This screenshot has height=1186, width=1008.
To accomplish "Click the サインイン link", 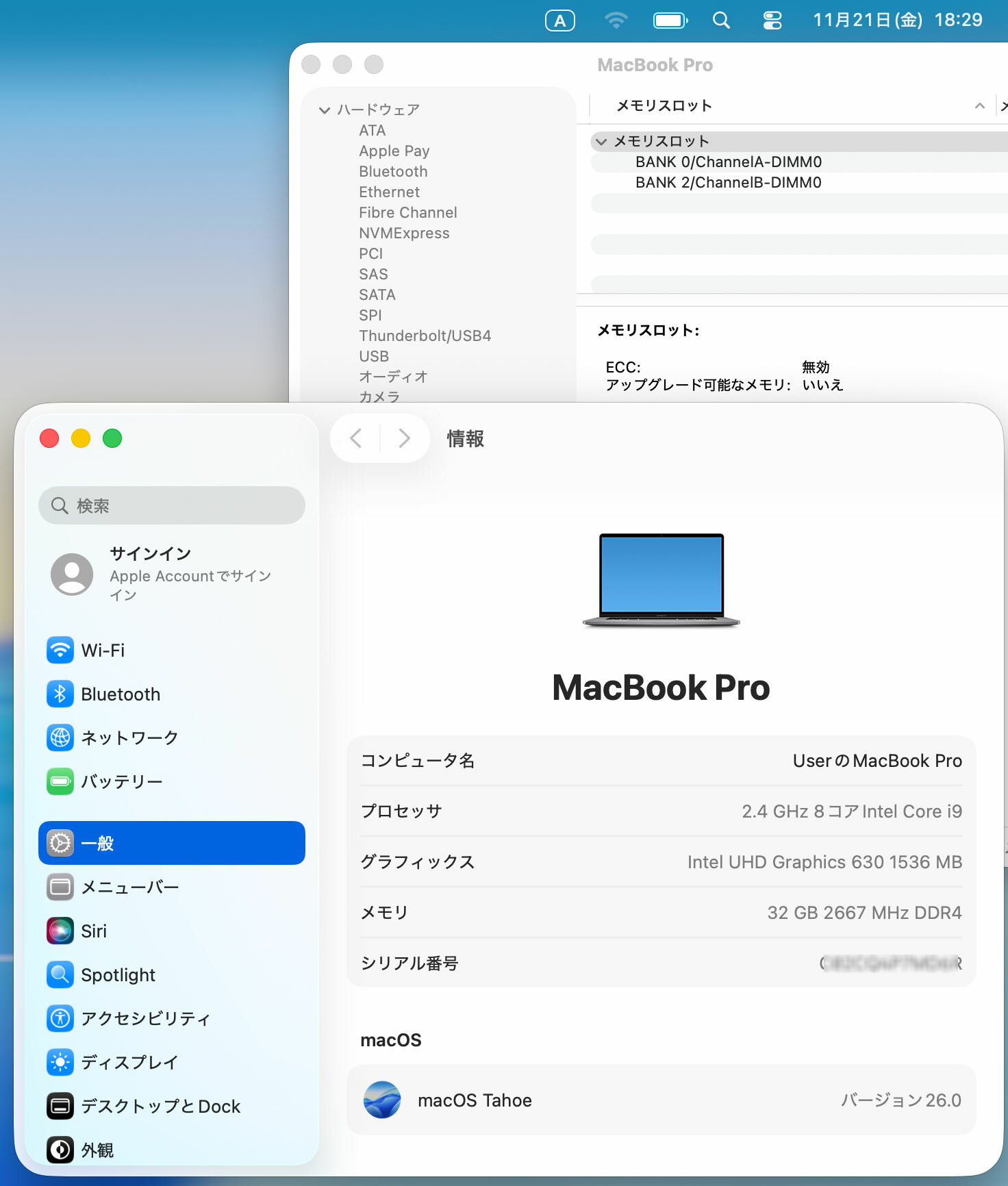I will (151, 553).
